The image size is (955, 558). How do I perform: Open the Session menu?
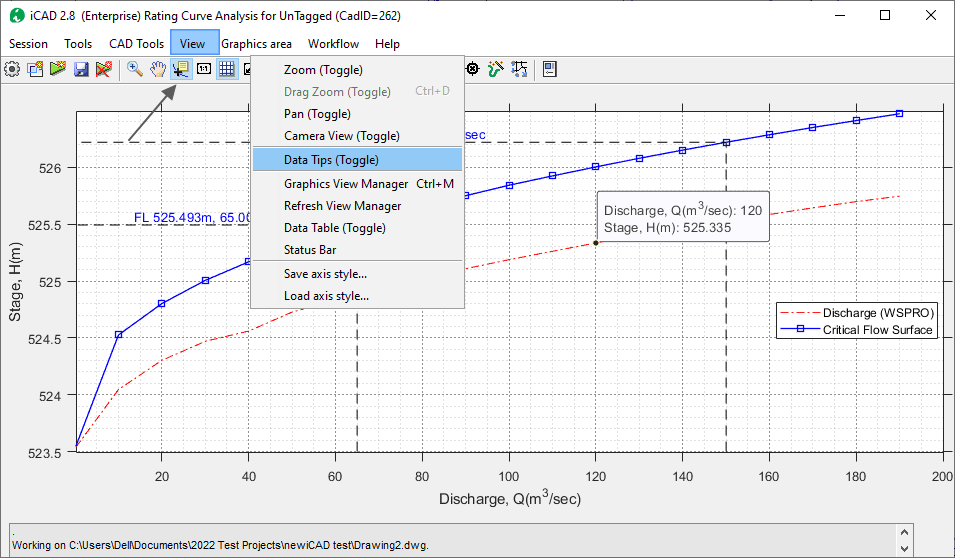[x=28, y=44]
